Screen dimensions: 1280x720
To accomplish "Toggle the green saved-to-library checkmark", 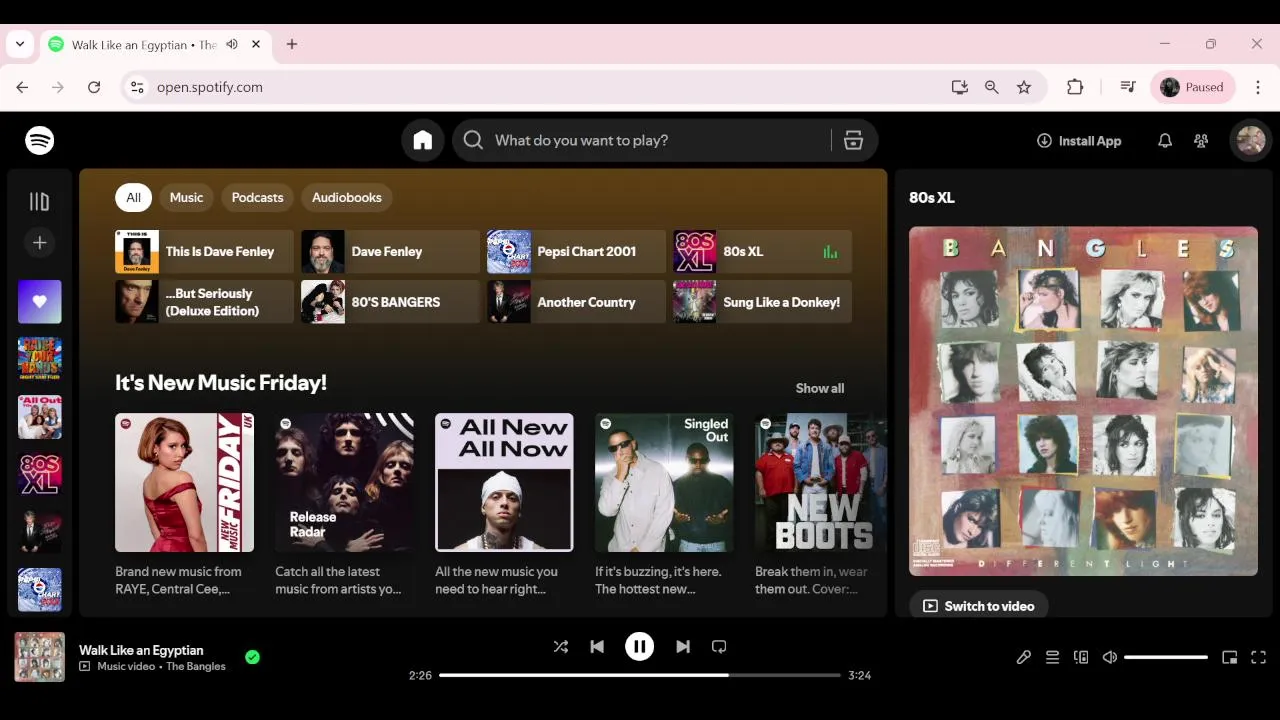I will 252,657.
